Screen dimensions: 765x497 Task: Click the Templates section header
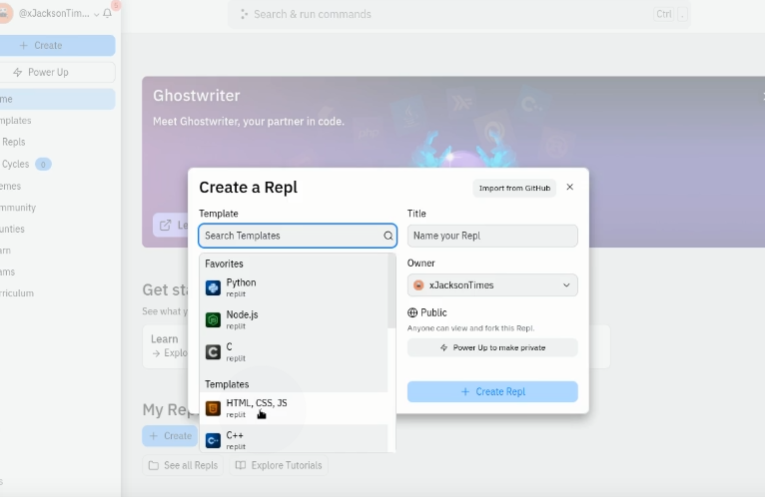click(227, 384)
